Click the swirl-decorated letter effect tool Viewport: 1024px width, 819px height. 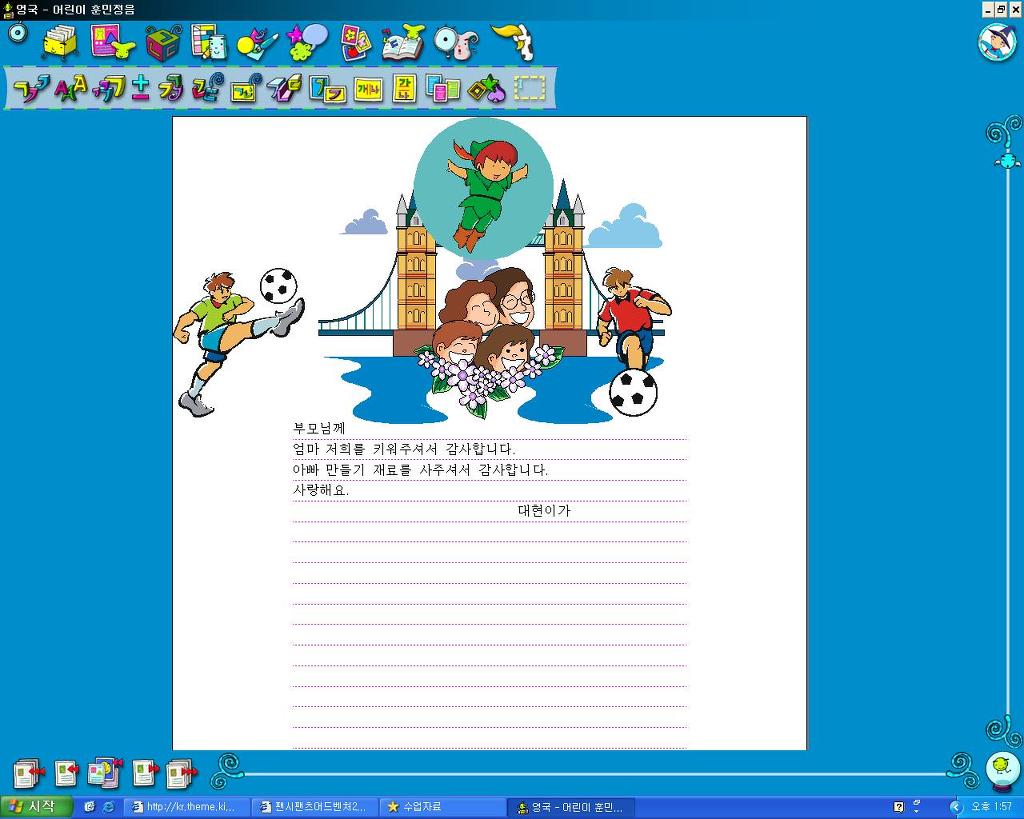[x=208, y=88]
